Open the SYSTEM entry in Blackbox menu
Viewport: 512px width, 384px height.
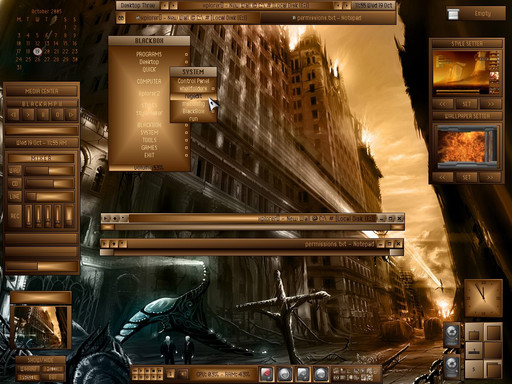click(149, 132)
